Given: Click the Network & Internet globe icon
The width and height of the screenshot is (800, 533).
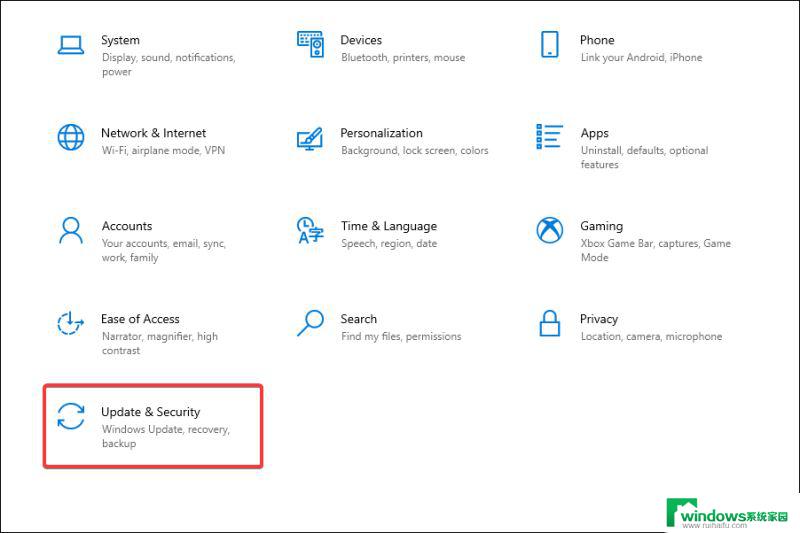Looking at the screenshot, I should 70,137.
